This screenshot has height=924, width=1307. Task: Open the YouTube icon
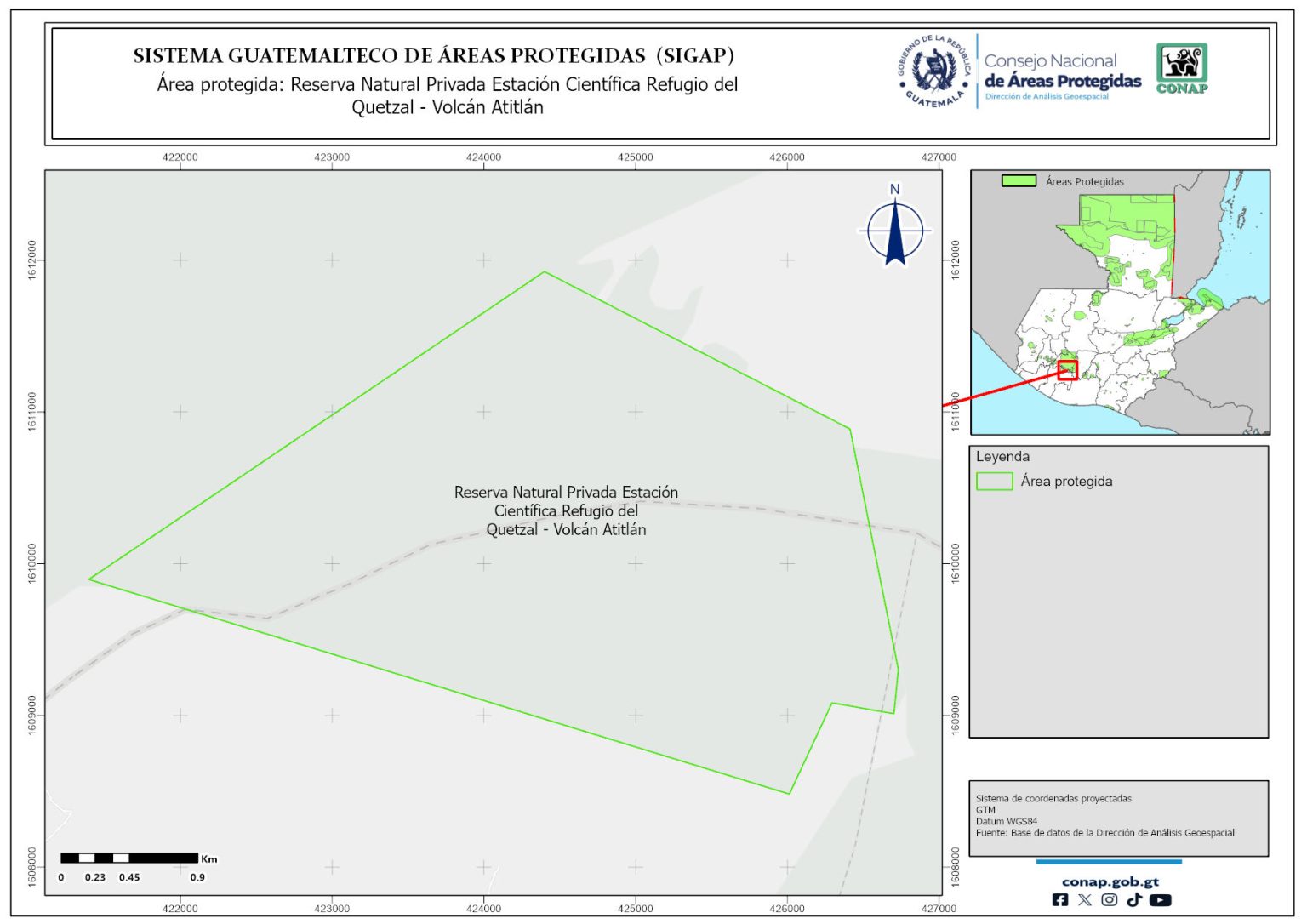click(x=1160, y=899)
